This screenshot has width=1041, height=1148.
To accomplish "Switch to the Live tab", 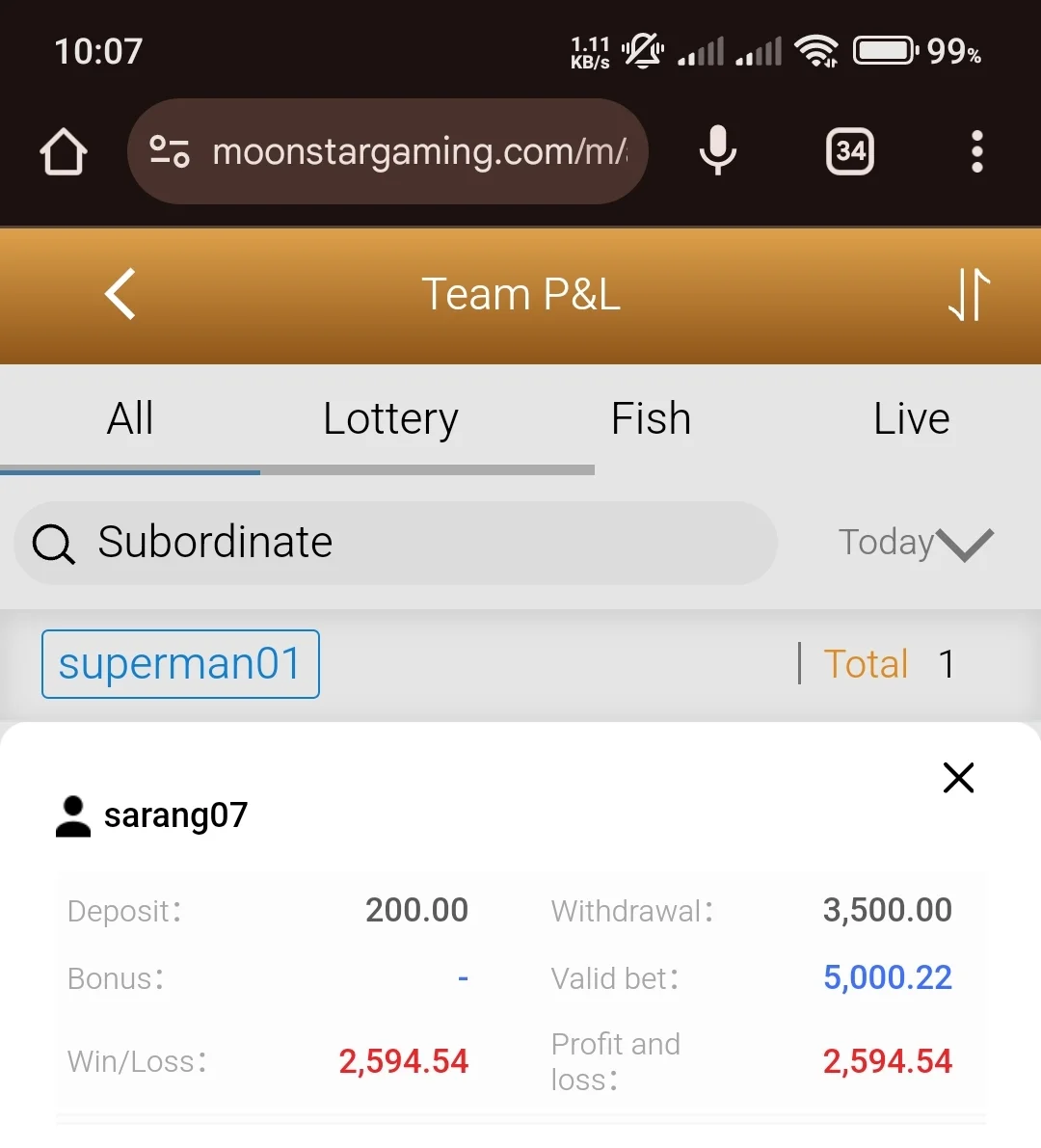I will pyautogui.click(x=912, y=418).
